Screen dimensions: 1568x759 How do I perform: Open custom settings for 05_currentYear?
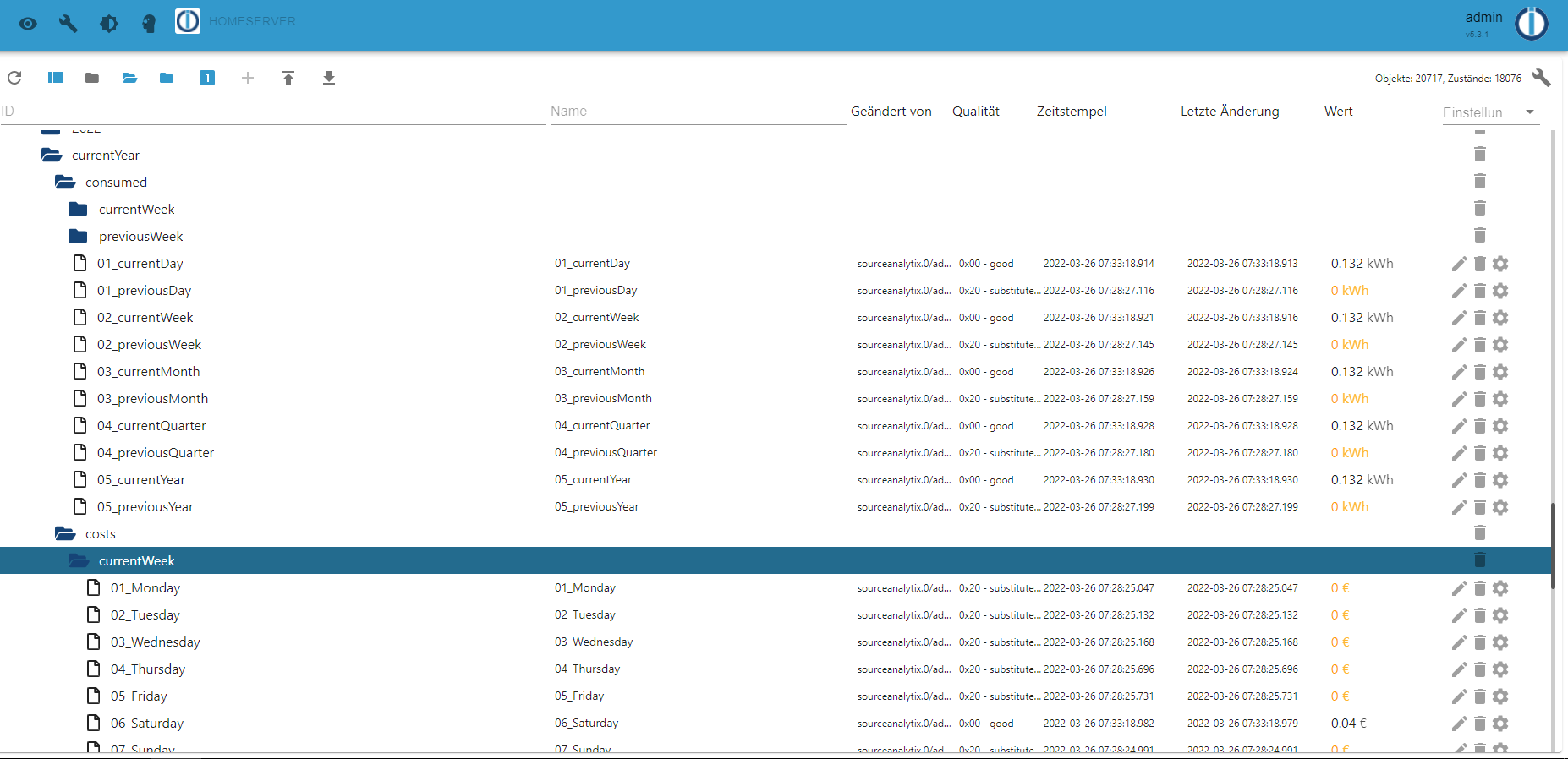[1500, 480]
